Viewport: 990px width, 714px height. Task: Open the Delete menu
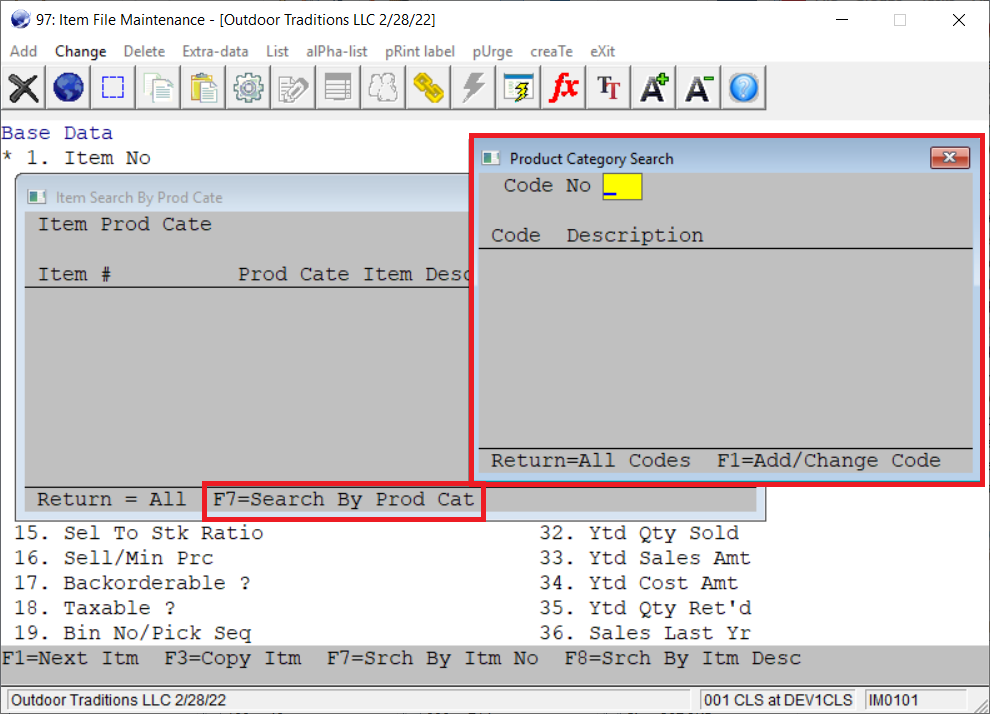144,51
